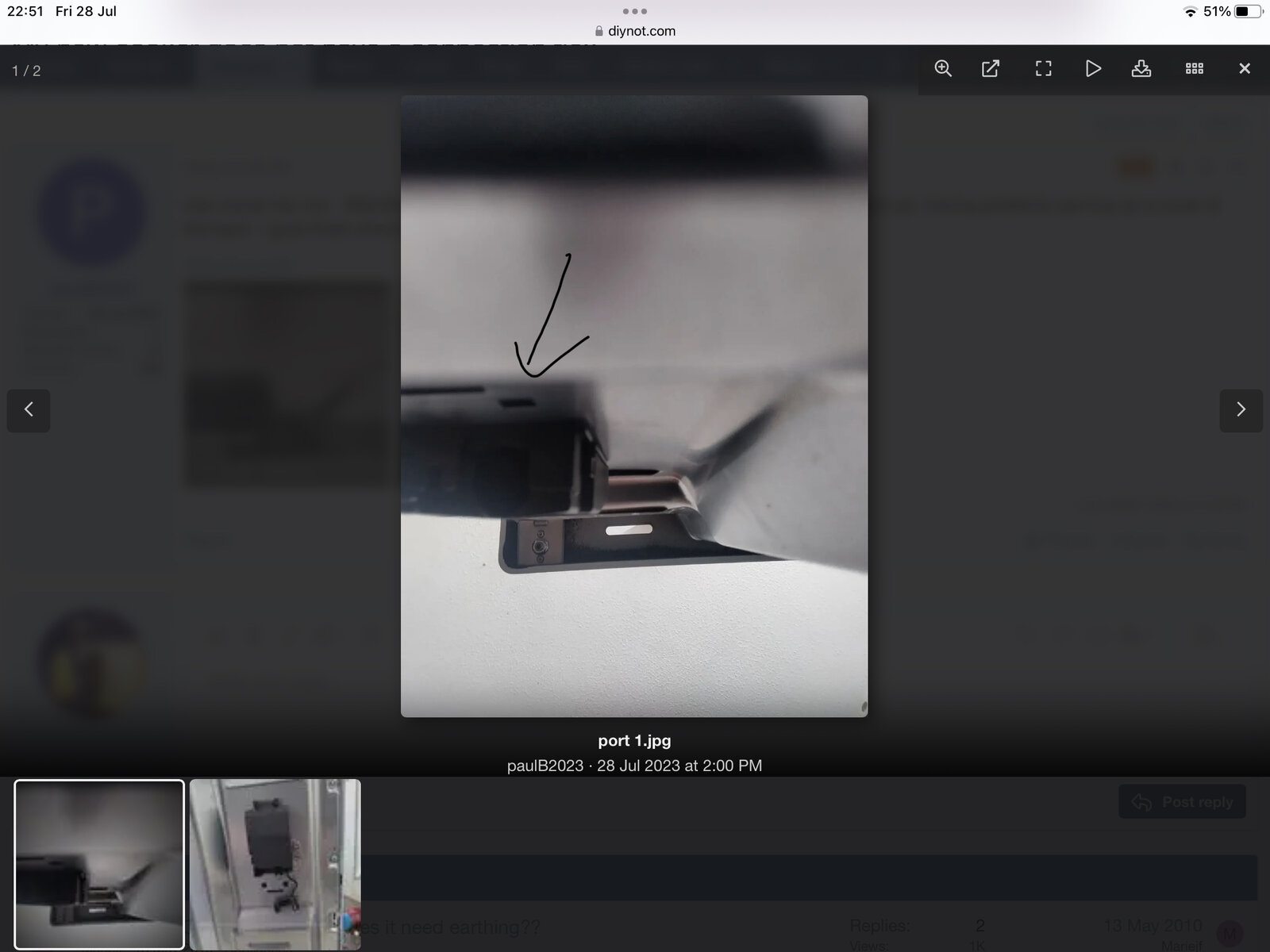The height and width of the screenshot is (952, 1270).
Task: Select the first thumbnail of port 1.jpg
Action: pos(99,864)
